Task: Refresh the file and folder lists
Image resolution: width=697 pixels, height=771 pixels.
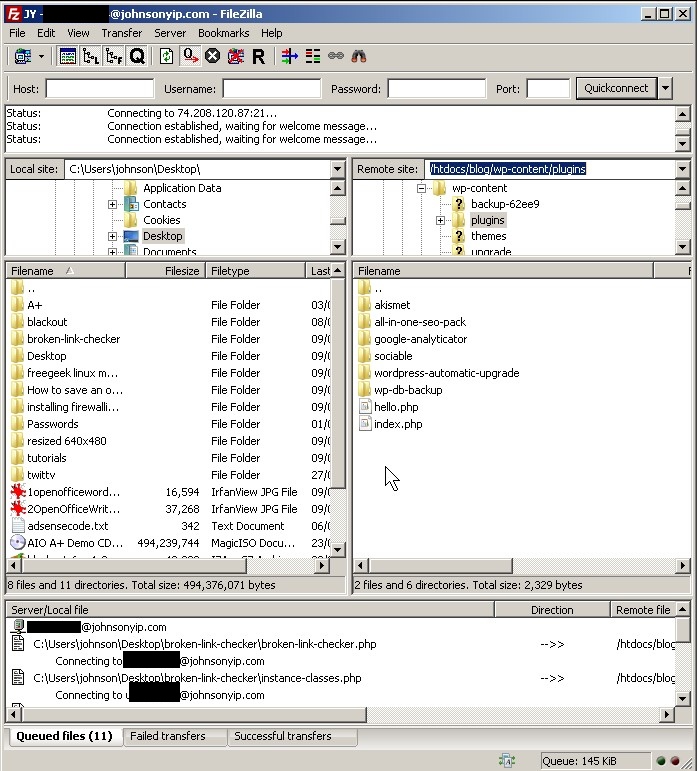Action: coord(167,57)
